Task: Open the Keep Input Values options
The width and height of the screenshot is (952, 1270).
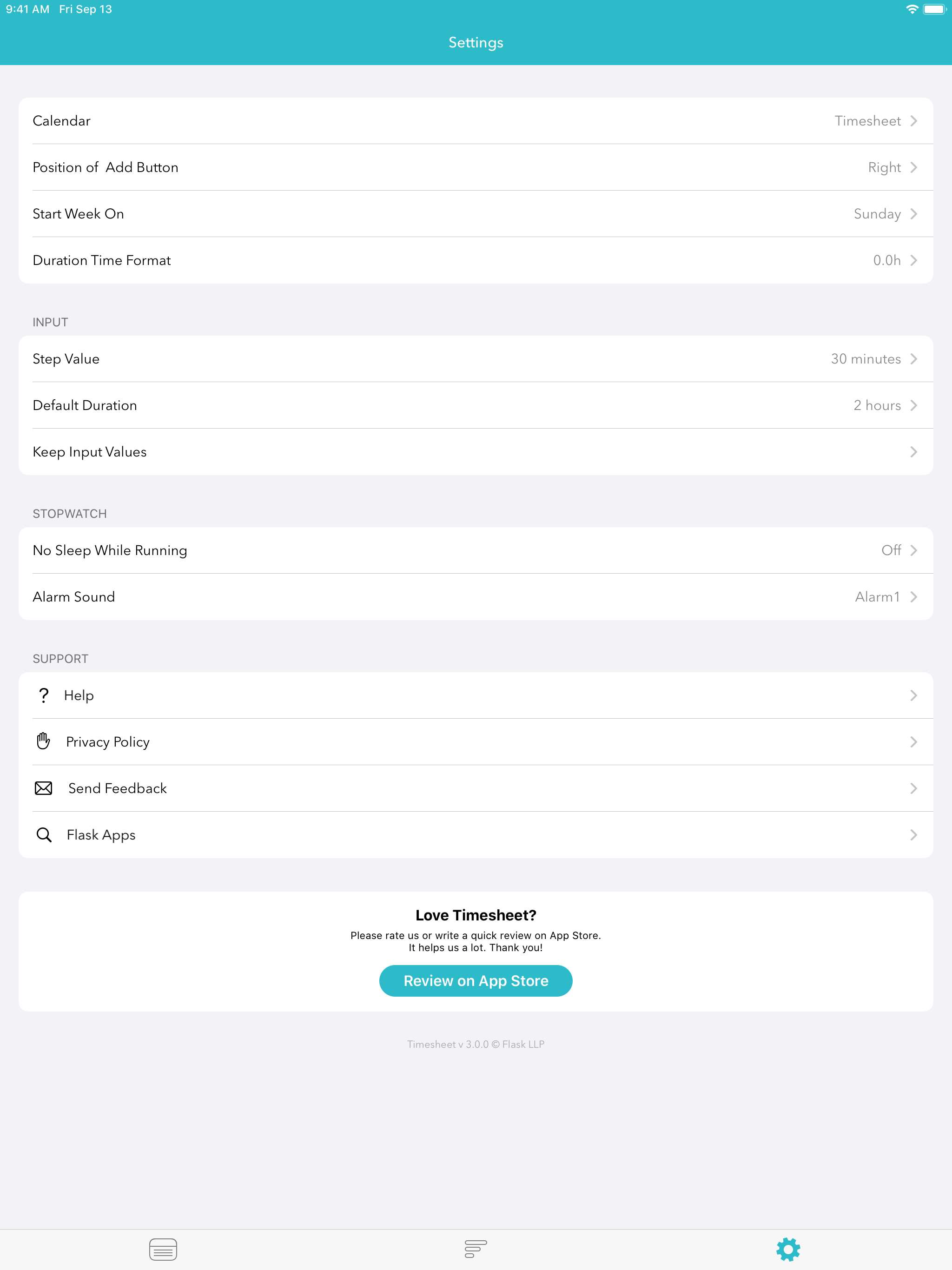Action: point(476,452)
